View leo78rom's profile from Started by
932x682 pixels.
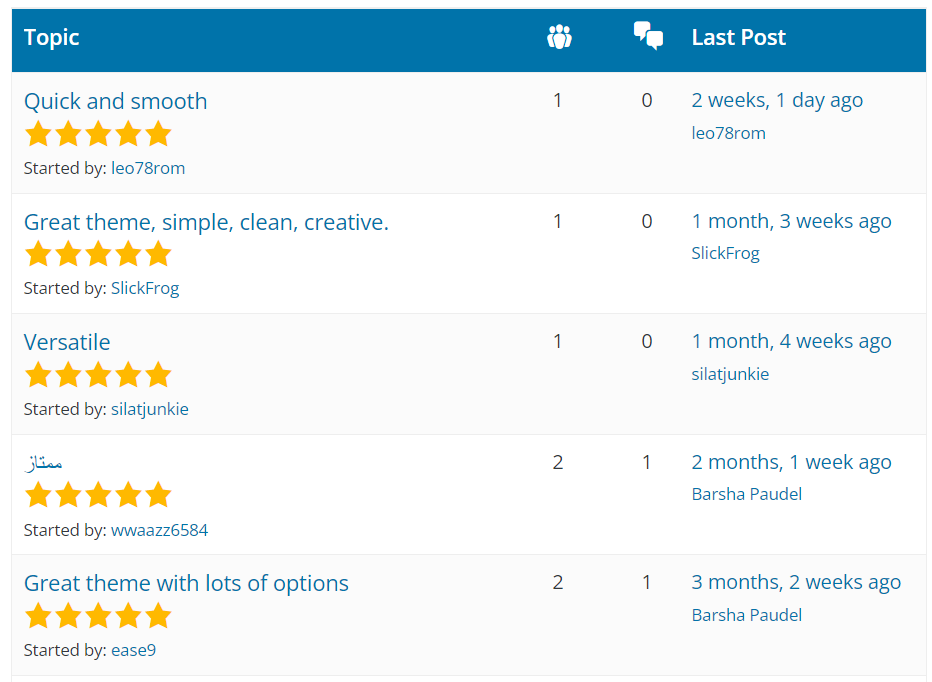(148, 168)
